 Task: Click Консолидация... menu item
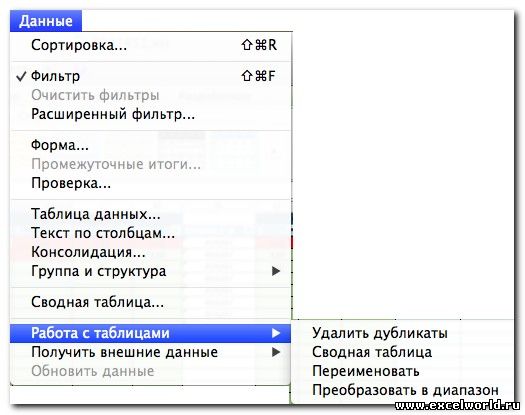point(151,252)
